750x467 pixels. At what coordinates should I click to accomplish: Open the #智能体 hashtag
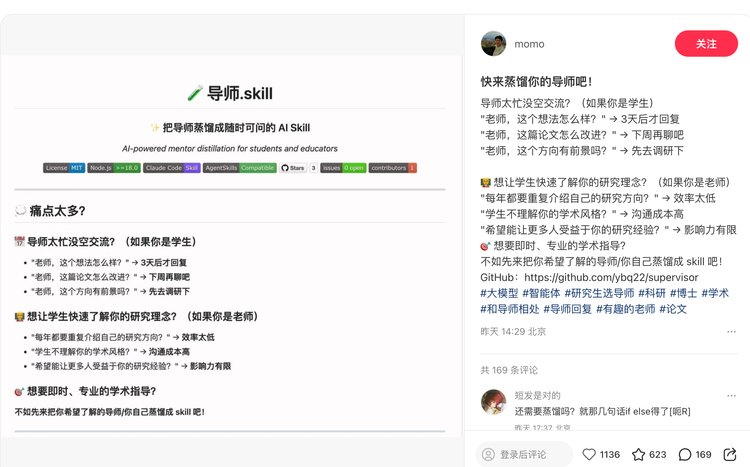click(541, 293)
